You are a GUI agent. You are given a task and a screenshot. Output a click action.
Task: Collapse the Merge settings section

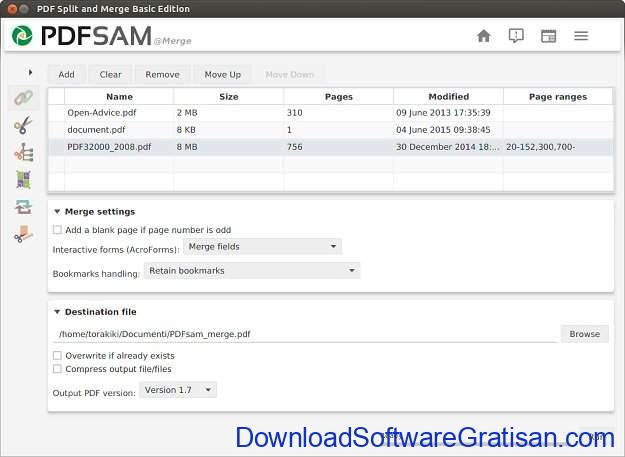[x=57, y=212]
